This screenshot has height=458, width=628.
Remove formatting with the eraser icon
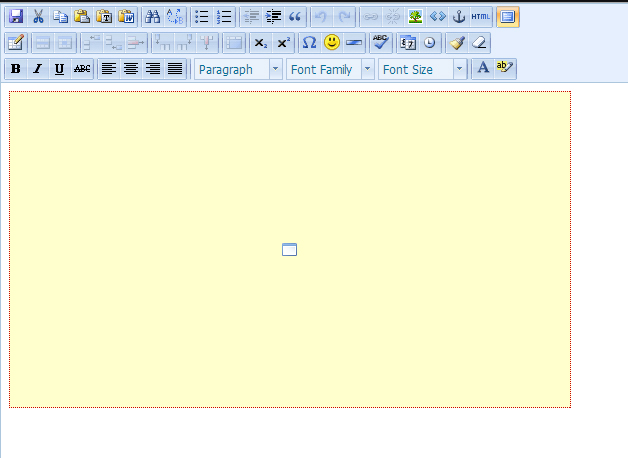point(479,43)
